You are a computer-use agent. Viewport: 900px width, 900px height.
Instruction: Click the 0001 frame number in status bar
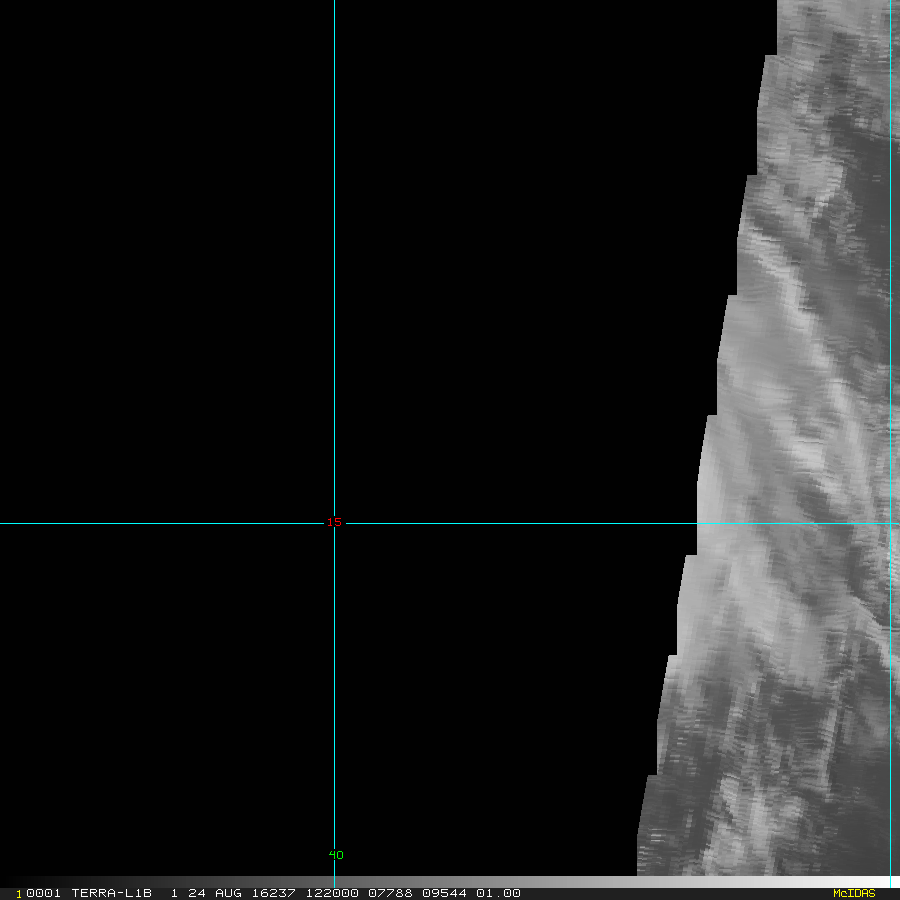coord(44,893)
